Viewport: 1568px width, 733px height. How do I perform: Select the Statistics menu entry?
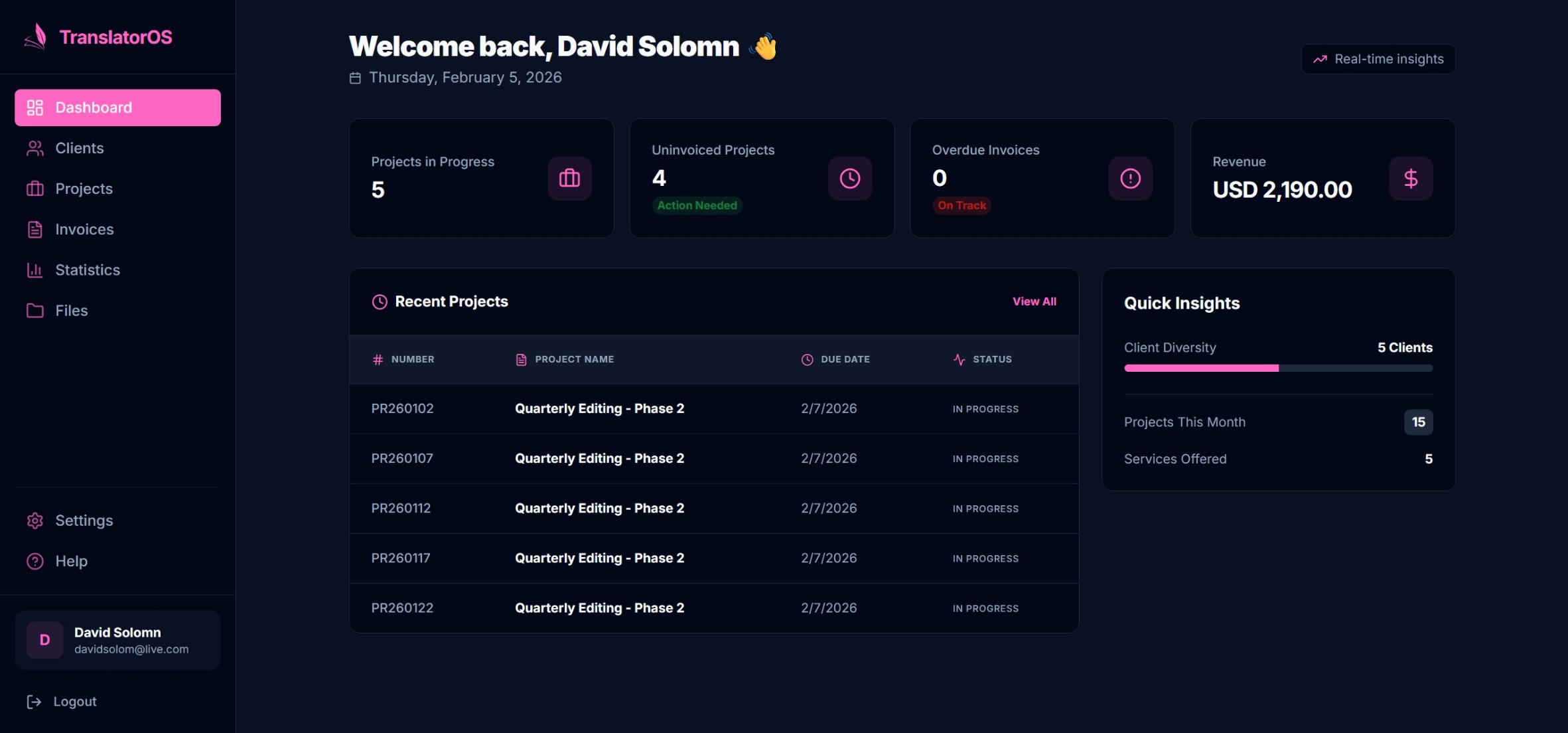click(87, 270)
